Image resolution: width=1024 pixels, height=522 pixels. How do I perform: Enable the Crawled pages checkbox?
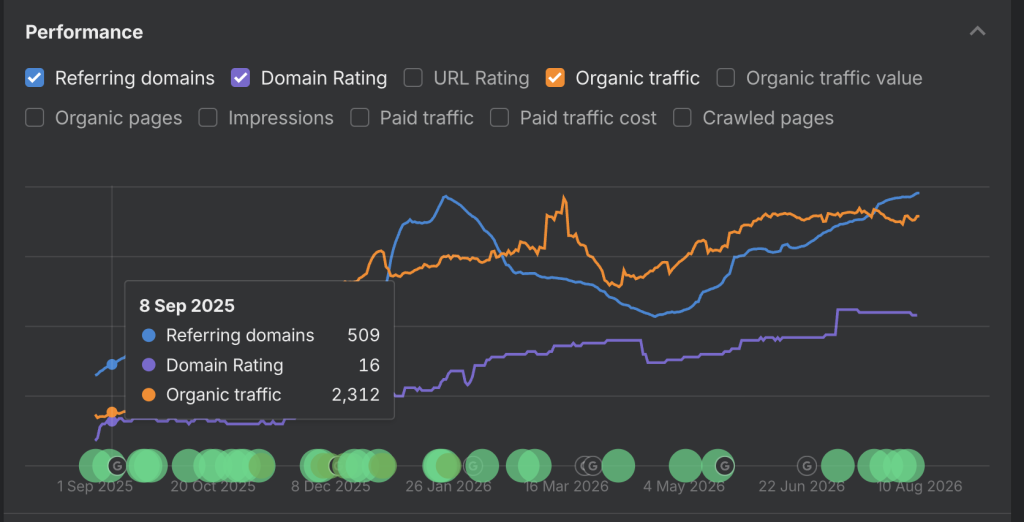point(682,118)
